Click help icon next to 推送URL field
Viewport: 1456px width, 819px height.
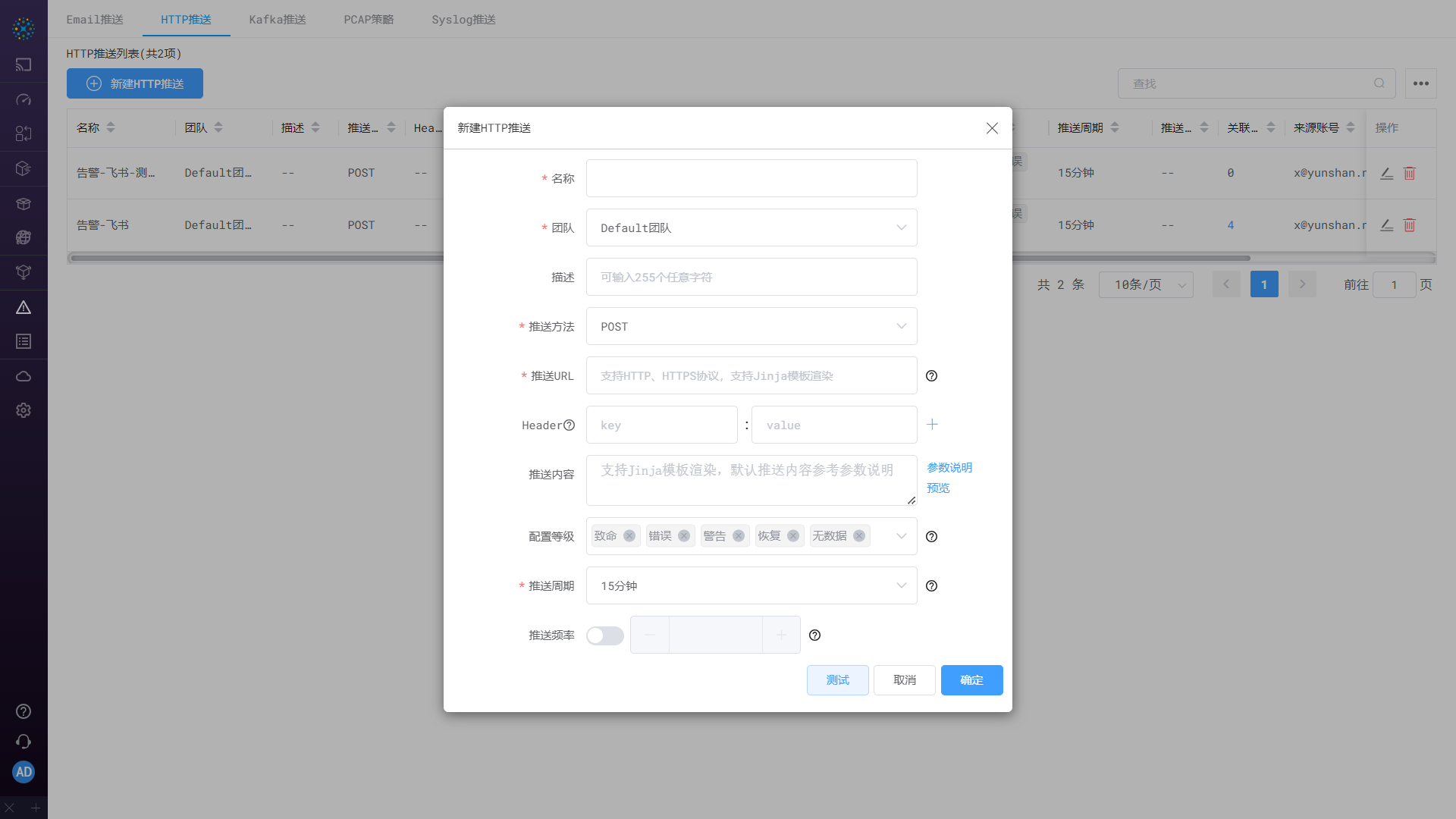[x=931, y=376]
